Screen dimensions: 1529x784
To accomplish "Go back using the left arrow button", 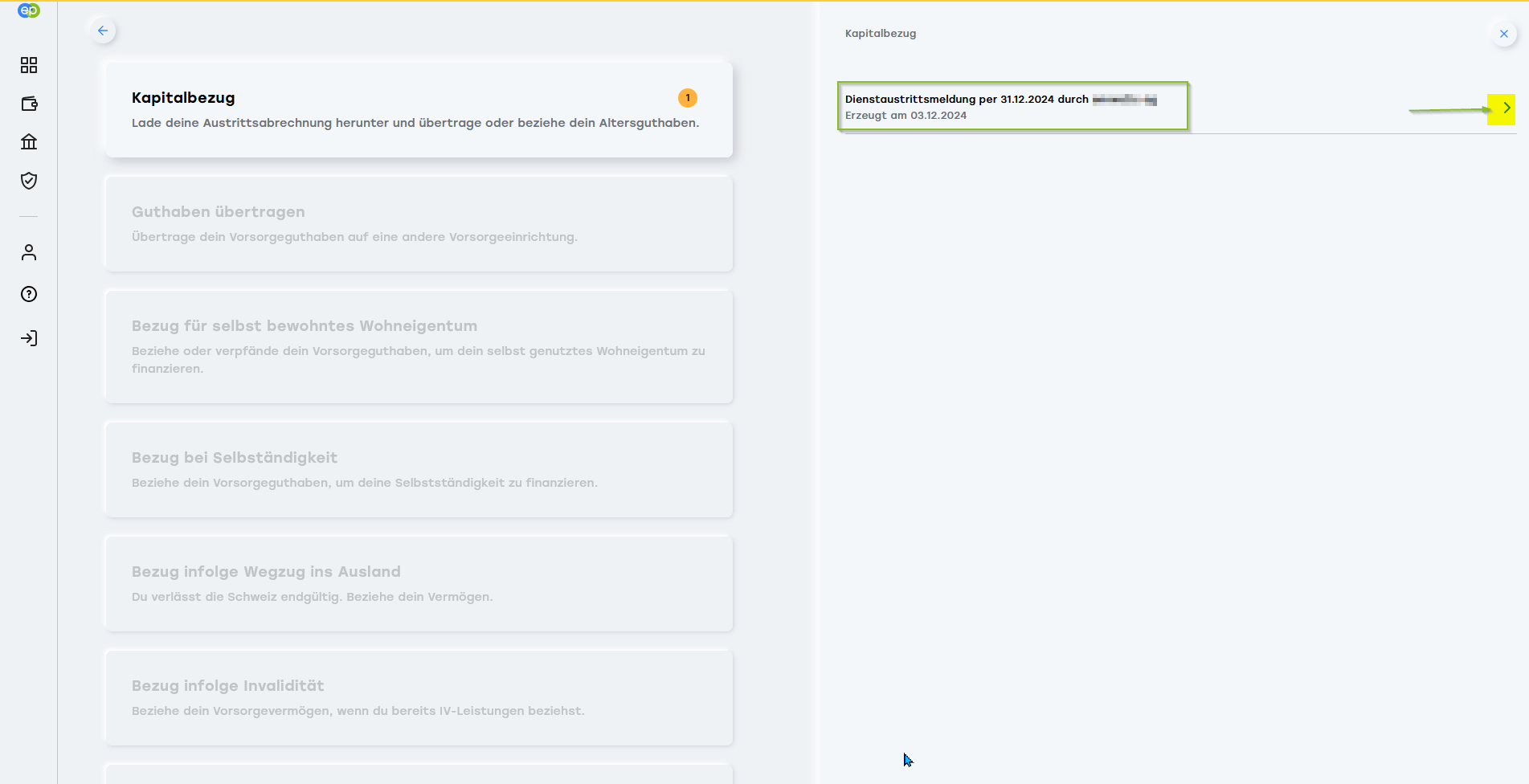I will pos(103,31).
